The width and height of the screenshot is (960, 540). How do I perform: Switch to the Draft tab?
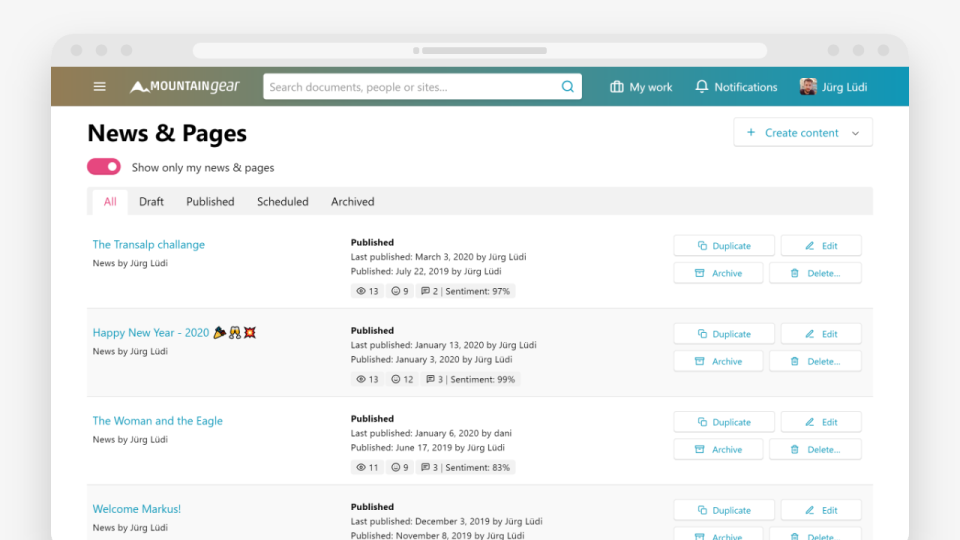click(x=151, y=201)
